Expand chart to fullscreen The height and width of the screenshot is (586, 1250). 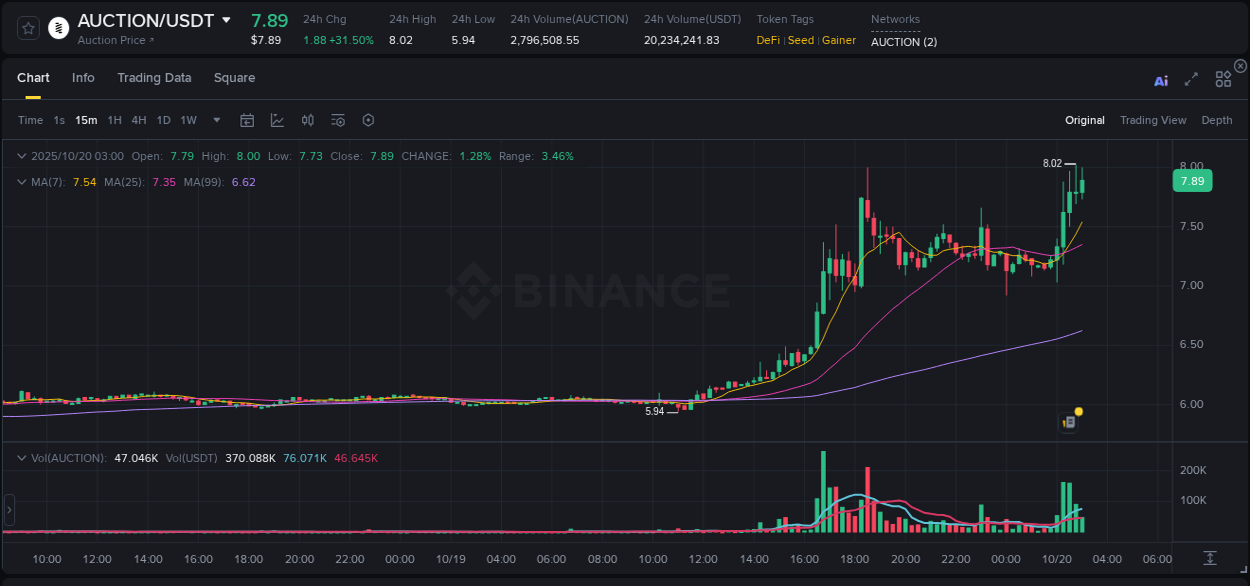pos(1190,81)
